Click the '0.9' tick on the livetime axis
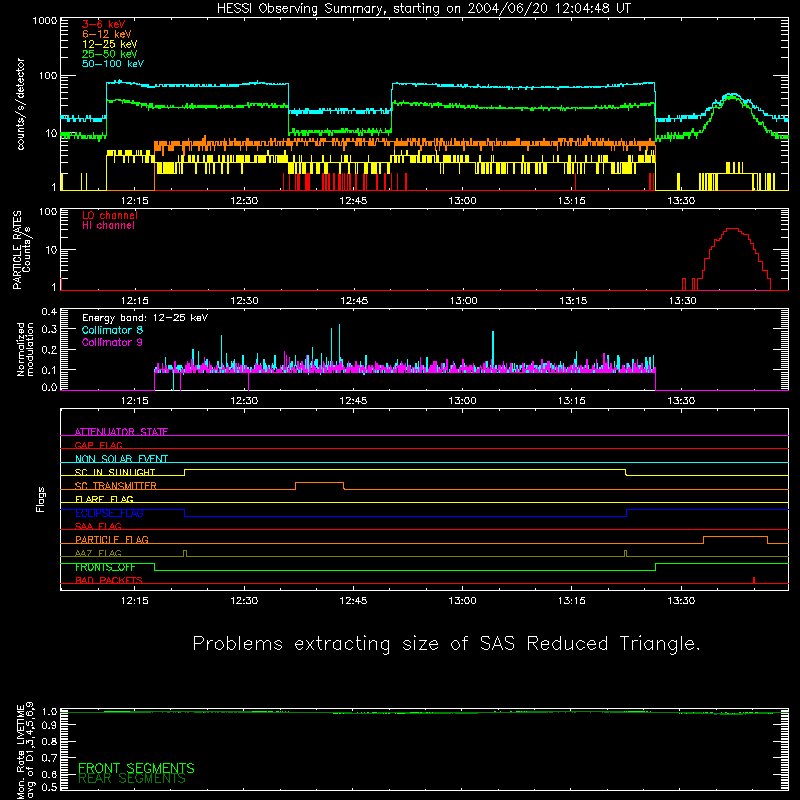 coord(49,725)
